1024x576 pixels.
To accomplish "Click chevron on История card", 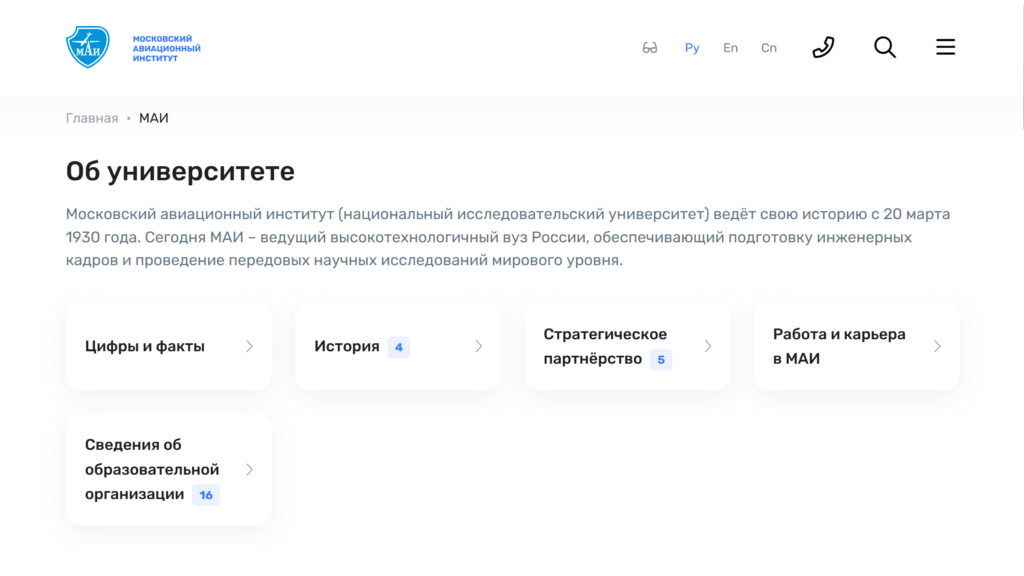I will [479, 346].
